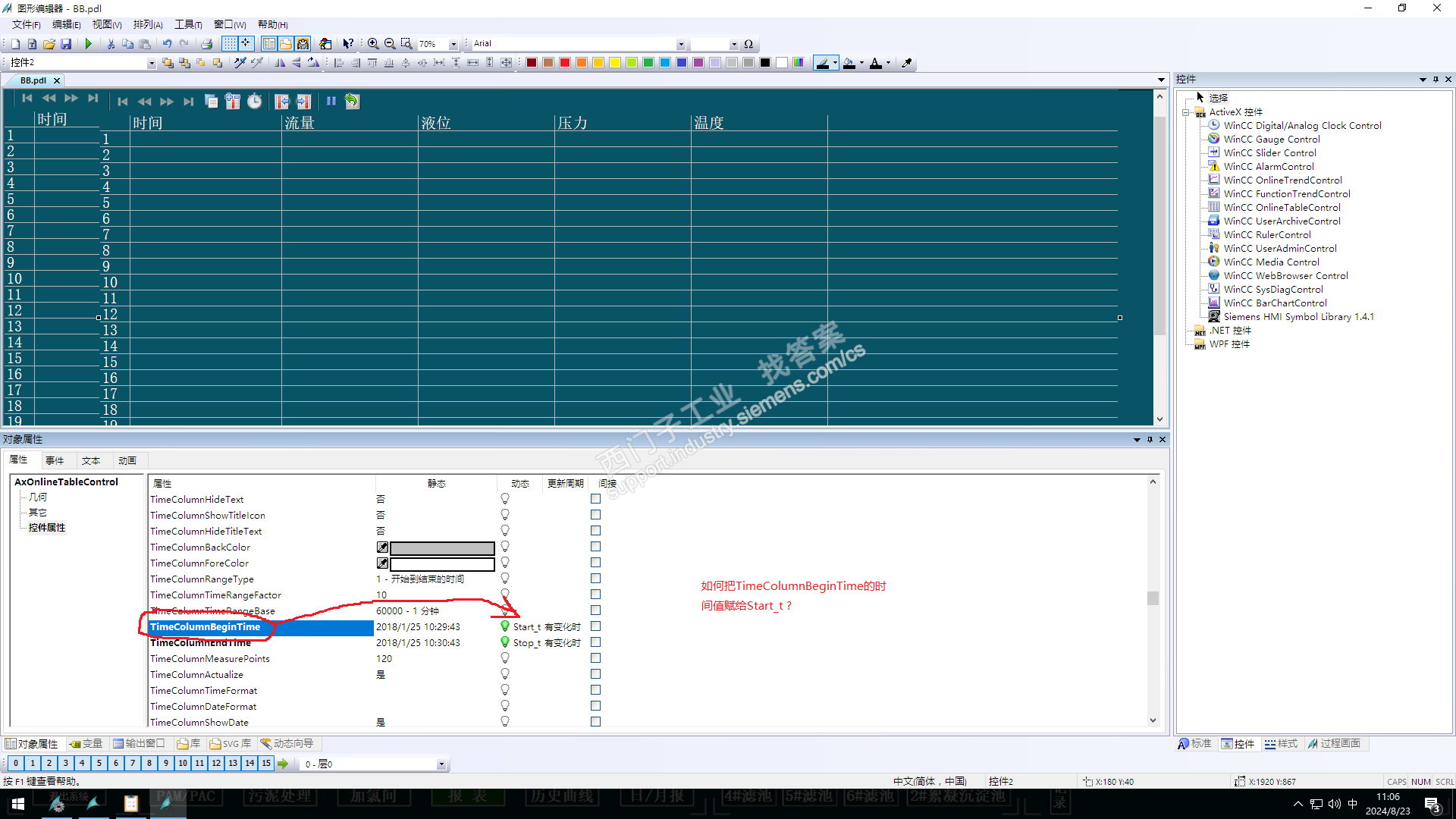The height and width of the screenshot is (819, 1456).
Task: Click the Undo toolbar icon
Action: (167, 44)
